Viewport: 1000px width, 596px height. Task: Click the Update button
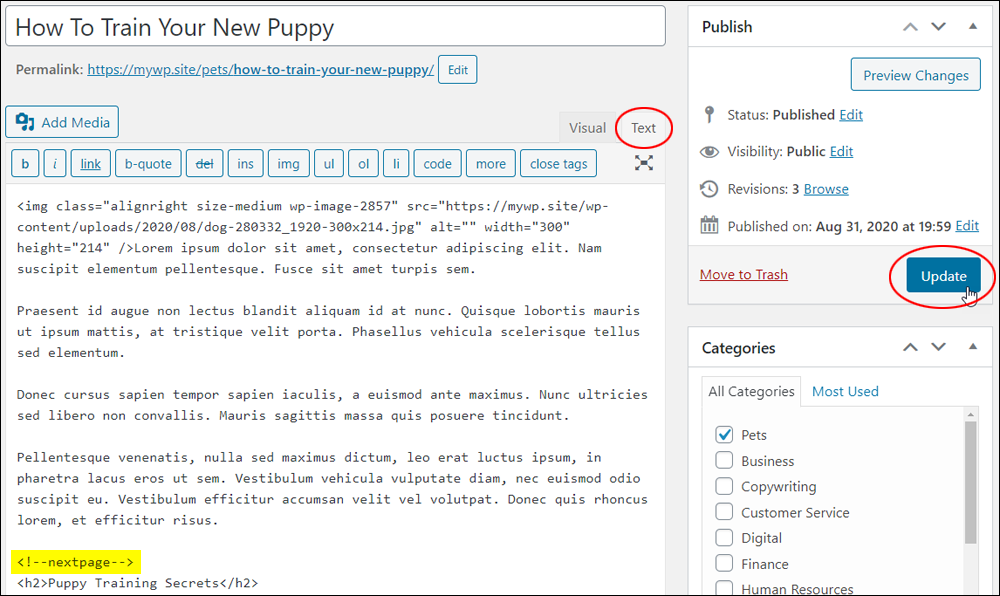[943, 276]
